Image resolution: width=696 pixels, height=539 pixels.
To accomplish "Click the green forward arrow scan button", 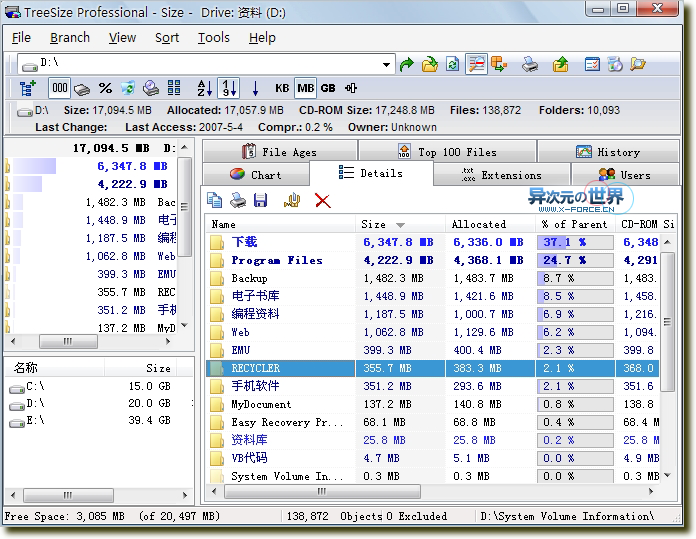I will [x=406, y=65].
